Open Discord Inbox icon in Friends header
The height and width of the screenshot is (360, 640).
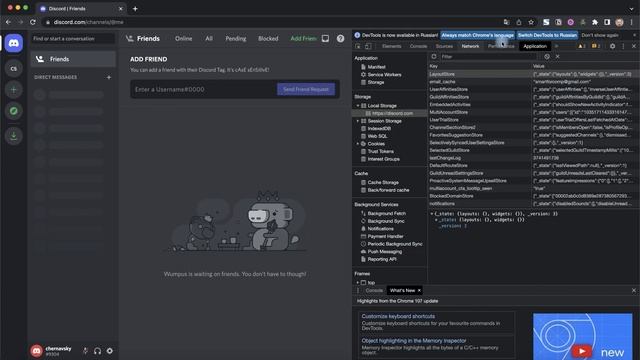325,38
